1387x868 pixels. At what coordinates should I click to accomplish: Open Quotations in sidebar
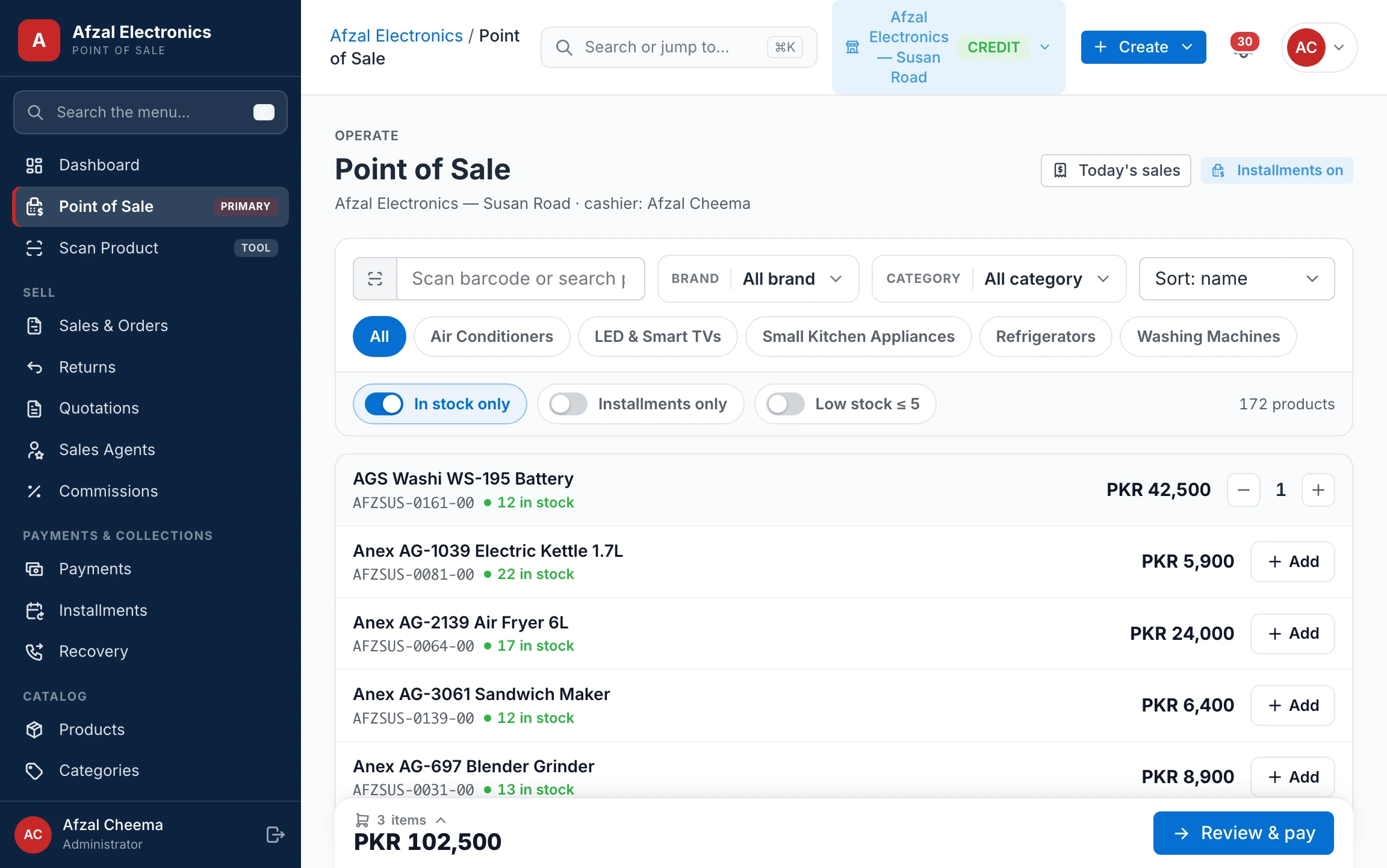click(x=150, y=408)
